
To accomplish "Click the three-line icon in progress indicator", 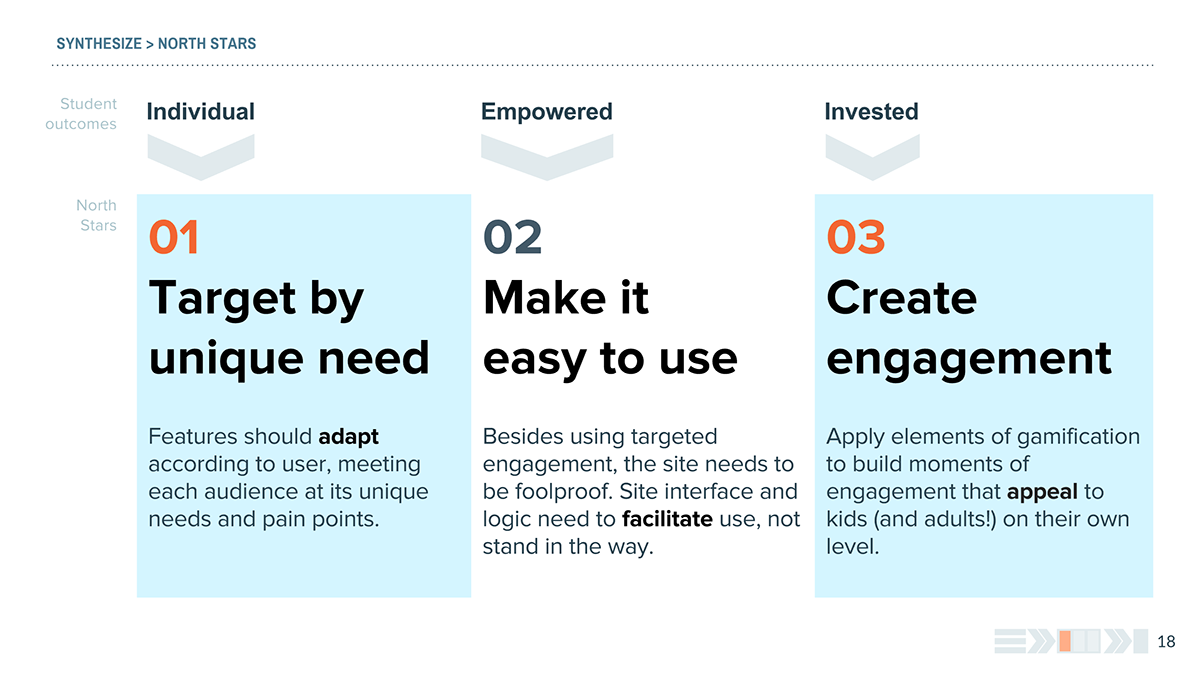I will pyautogui.click(x=1010, y=641).
